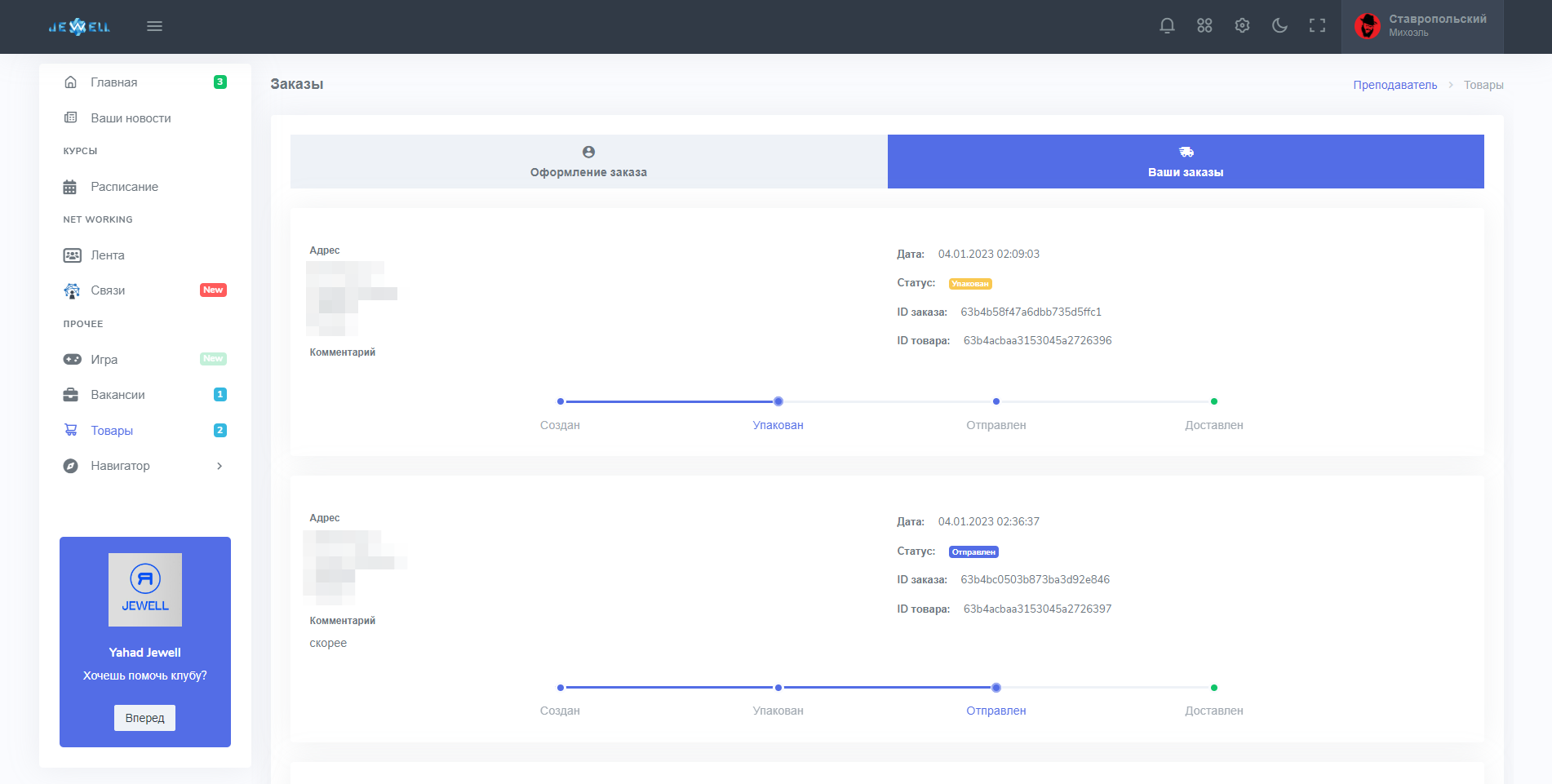Screen dimensions: 1552x784
Task: Click the Jewell logo in header
Action: [x=79, y=27]
